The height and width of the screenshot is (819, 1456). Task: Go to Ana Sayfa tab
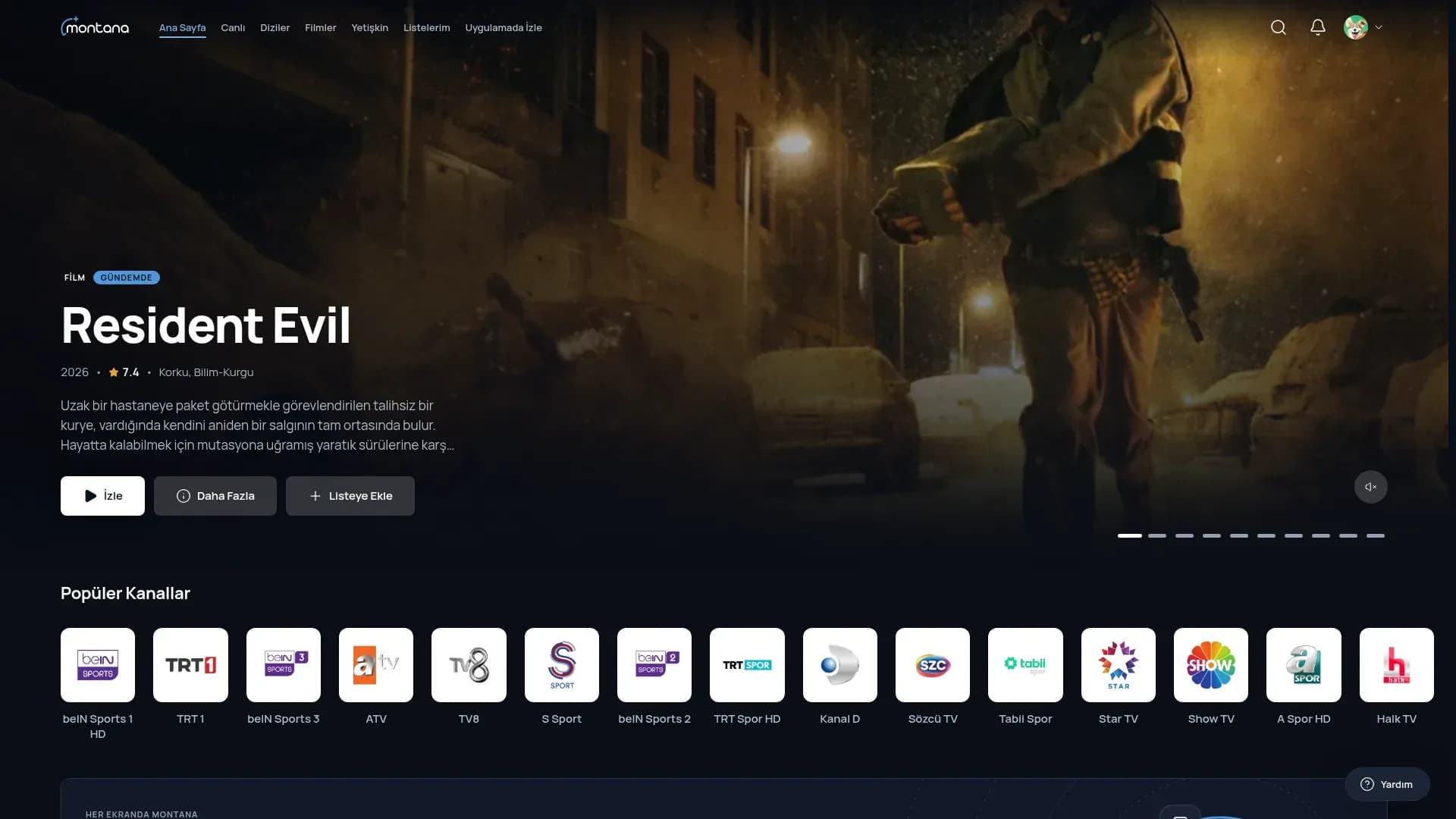182,27
